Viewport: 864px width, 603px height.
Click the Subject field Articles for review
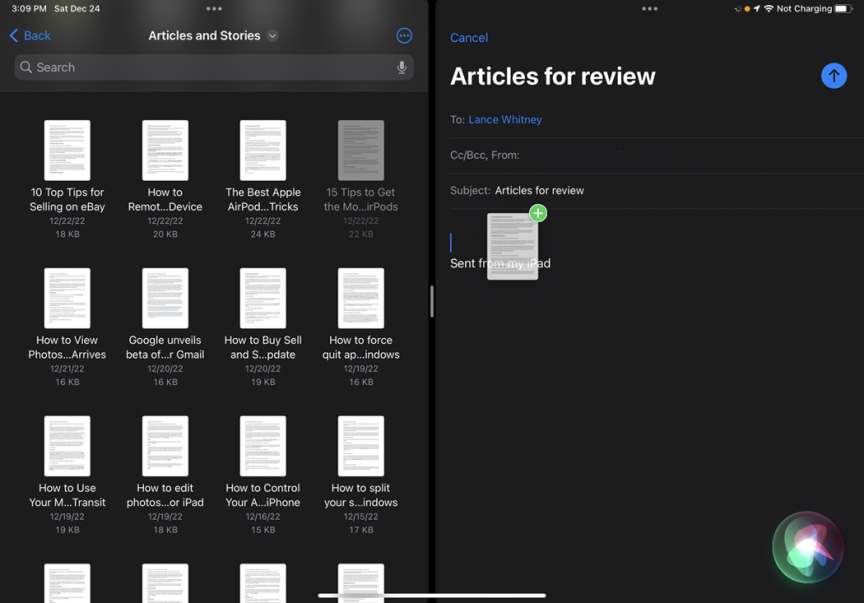539,190
